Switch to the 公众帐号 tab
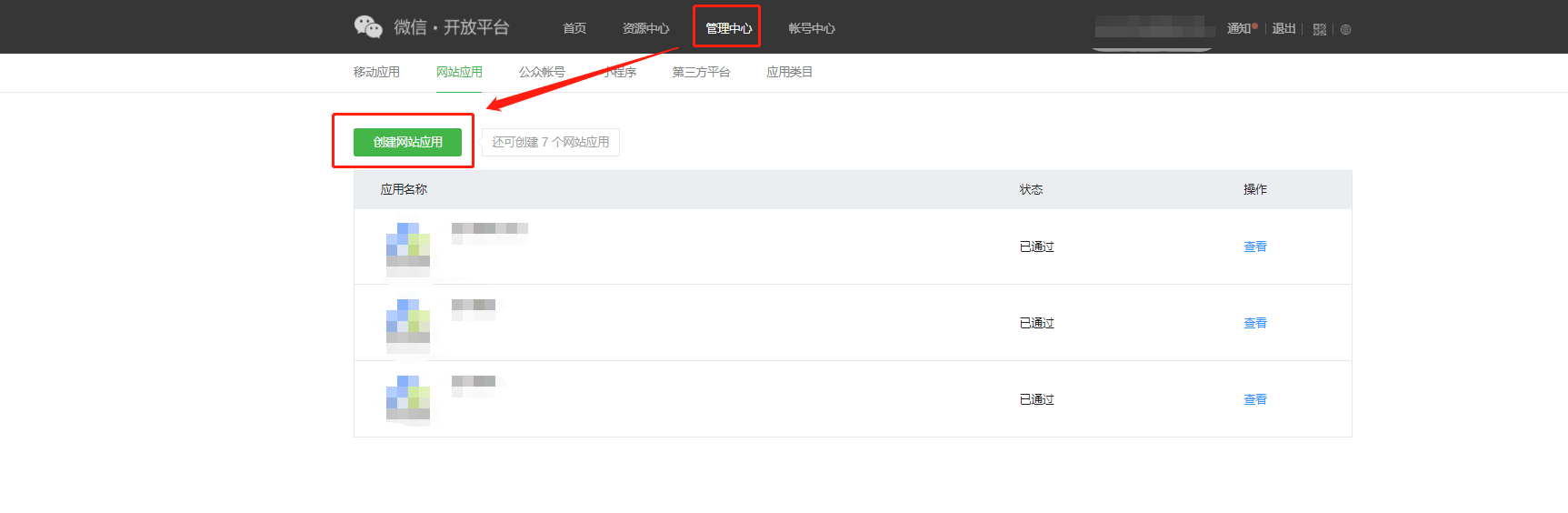Screen dimensions: 1568x513 (x=542, y=72)
